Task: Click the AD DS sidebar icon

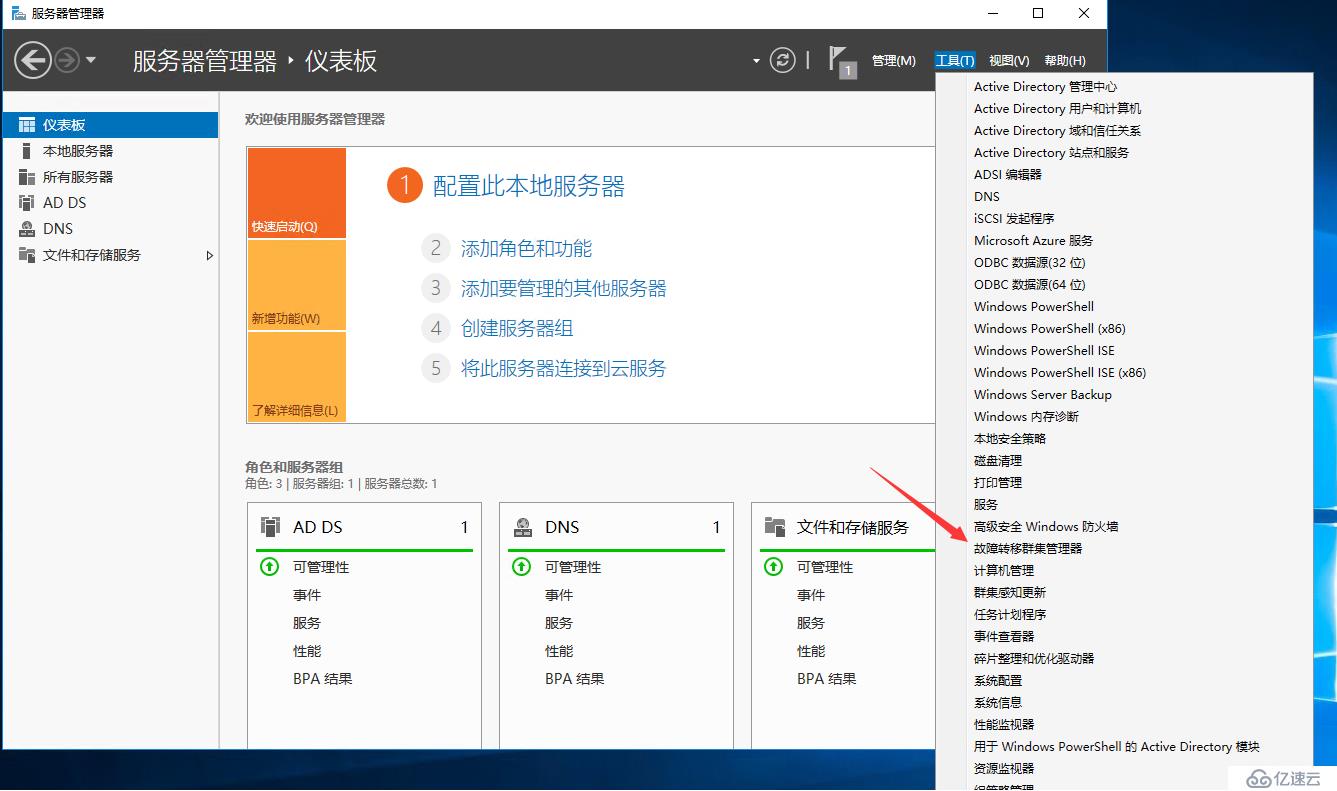Action: point(27,202)
